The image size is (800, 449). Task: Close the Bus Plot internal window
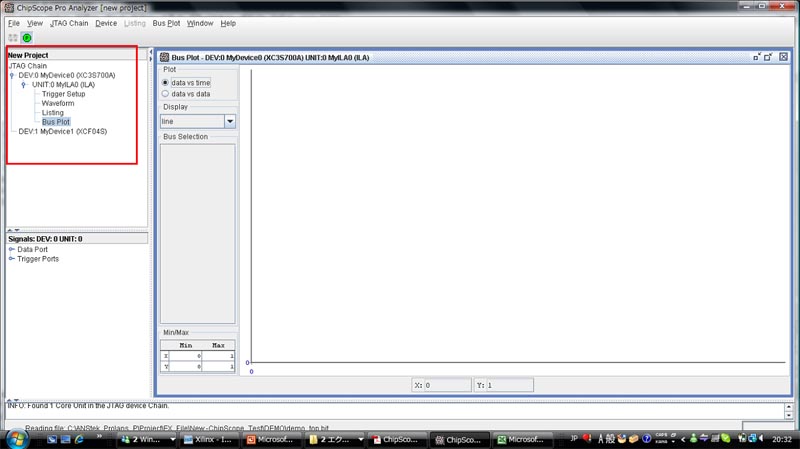tap(783, 57)
